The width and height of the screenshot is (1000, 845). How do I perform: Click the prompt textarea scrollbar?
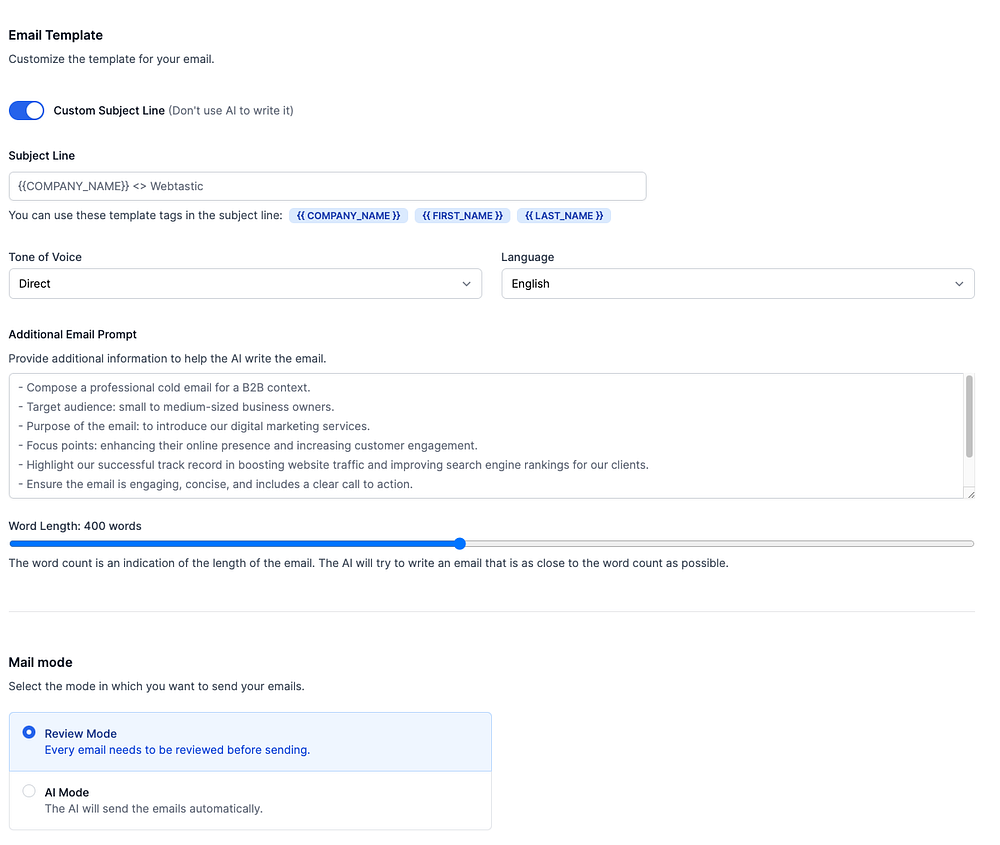pyautogui.click(x=969, y=417)
